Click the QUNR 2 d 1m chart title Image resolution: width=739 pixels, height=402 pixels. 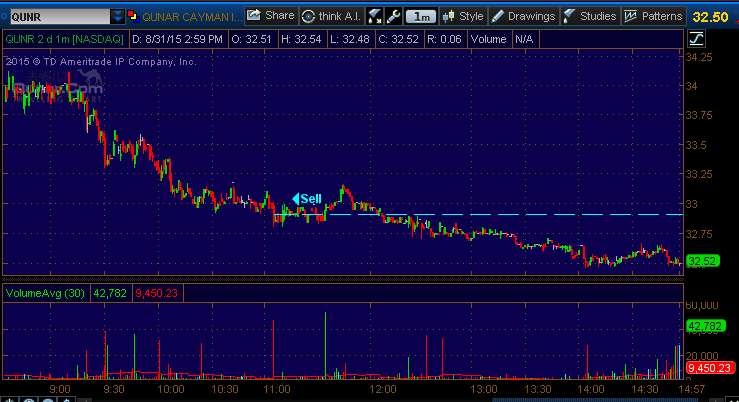pyautogui.click(x=58, y=39)
